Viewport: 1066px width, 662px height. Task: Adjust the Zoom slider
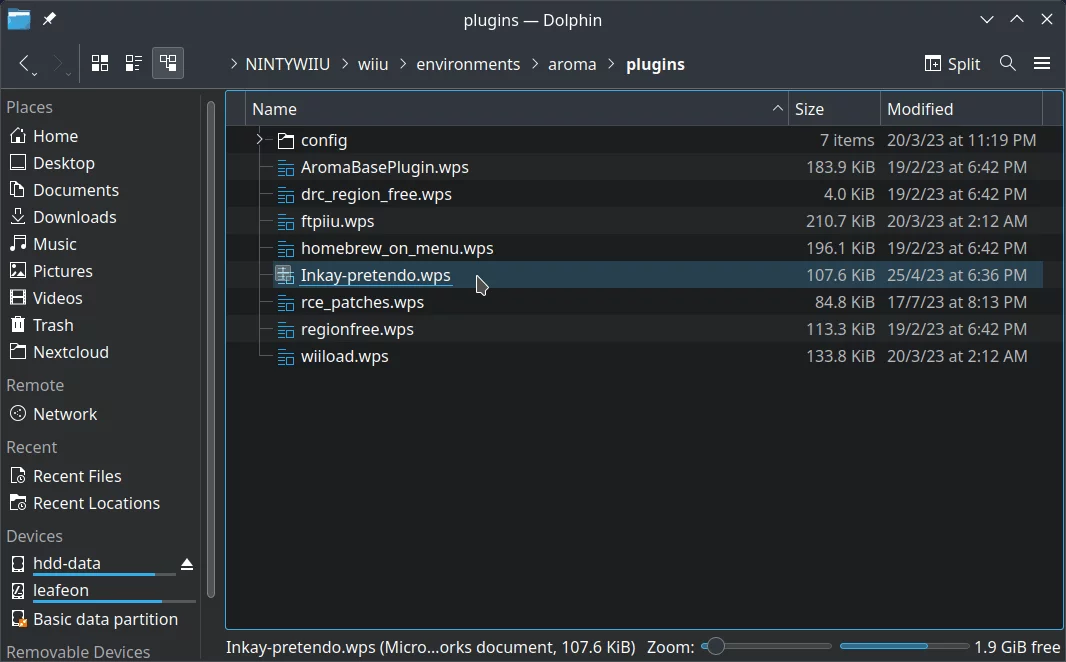pyautogui.click(x=716, y=647)
